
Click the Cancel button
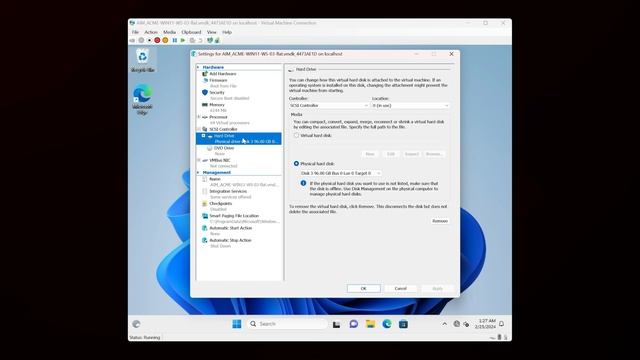(400, 289)
